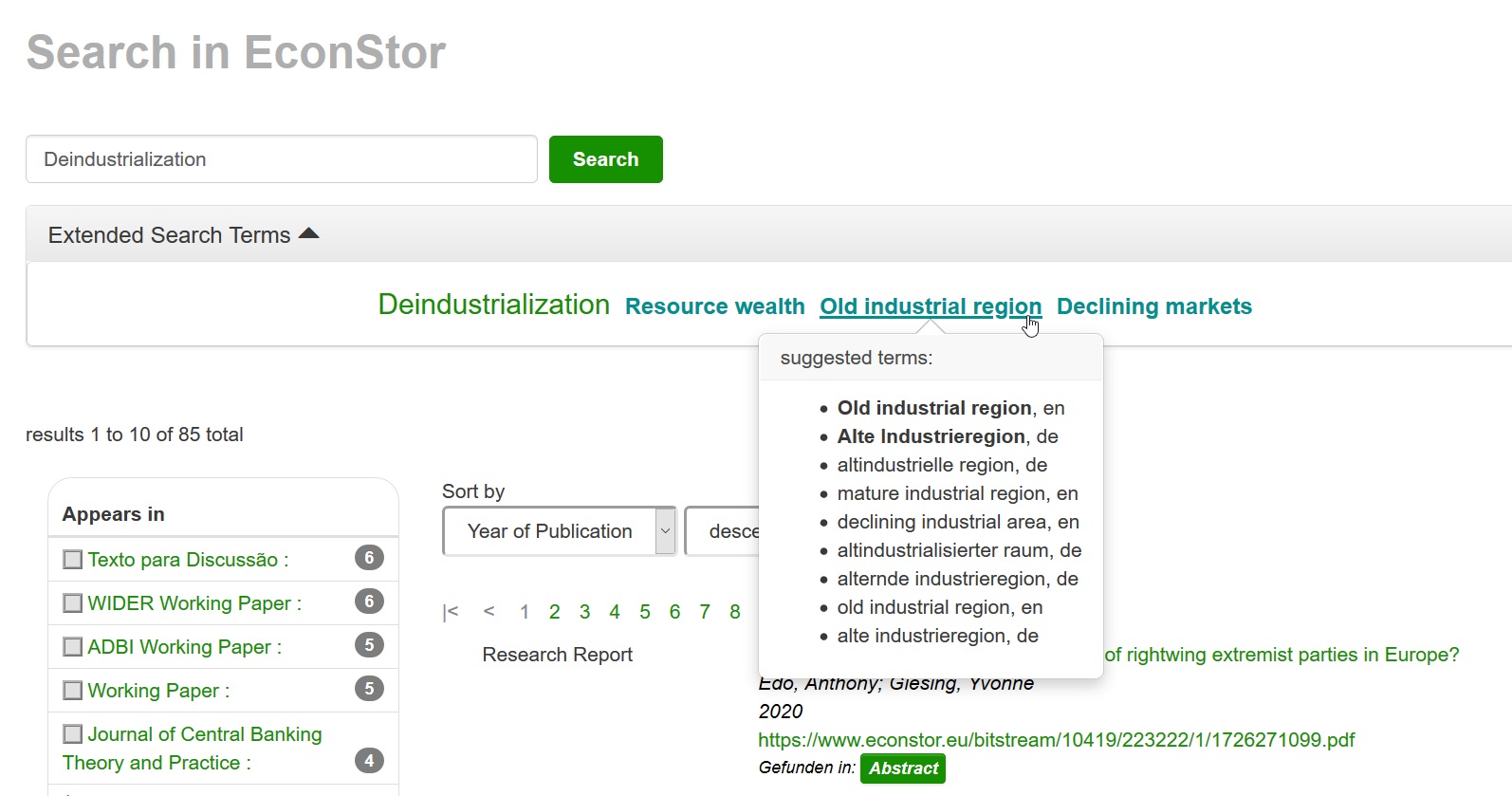
Task: Click the Old industrial region term
Action: click(x=931, y=306)
